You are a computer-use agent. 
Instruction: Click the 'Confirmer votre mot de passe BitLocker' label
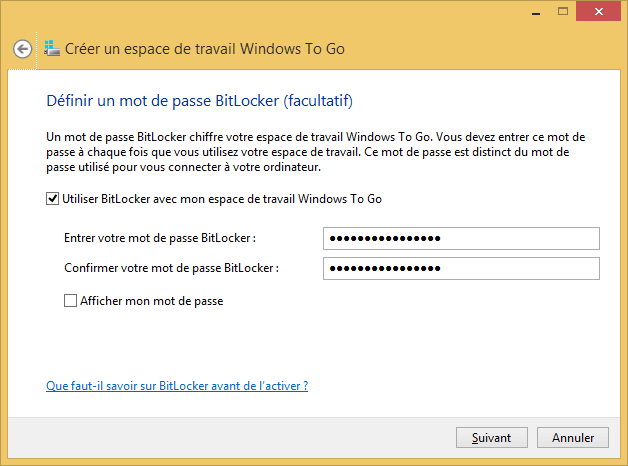tap(171, 268)
